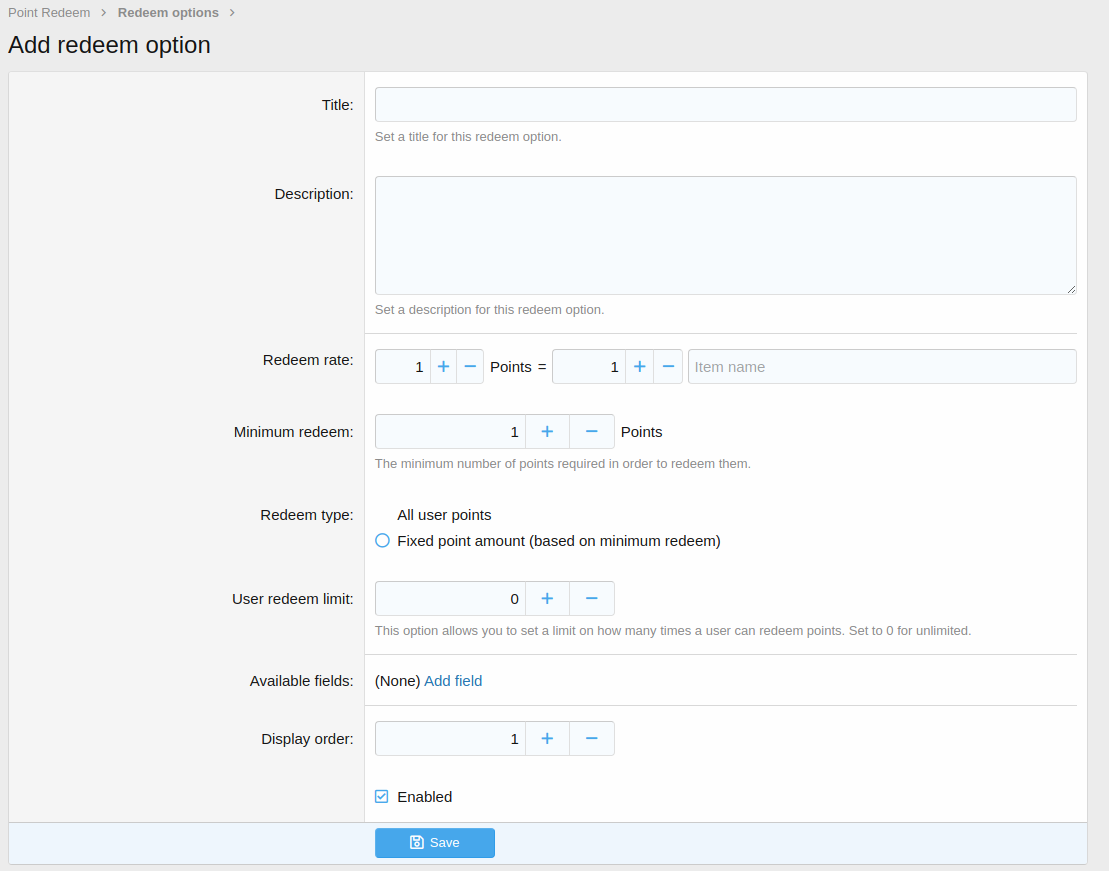
Task: Click the Add field link
Action: [x=453, y=681]
